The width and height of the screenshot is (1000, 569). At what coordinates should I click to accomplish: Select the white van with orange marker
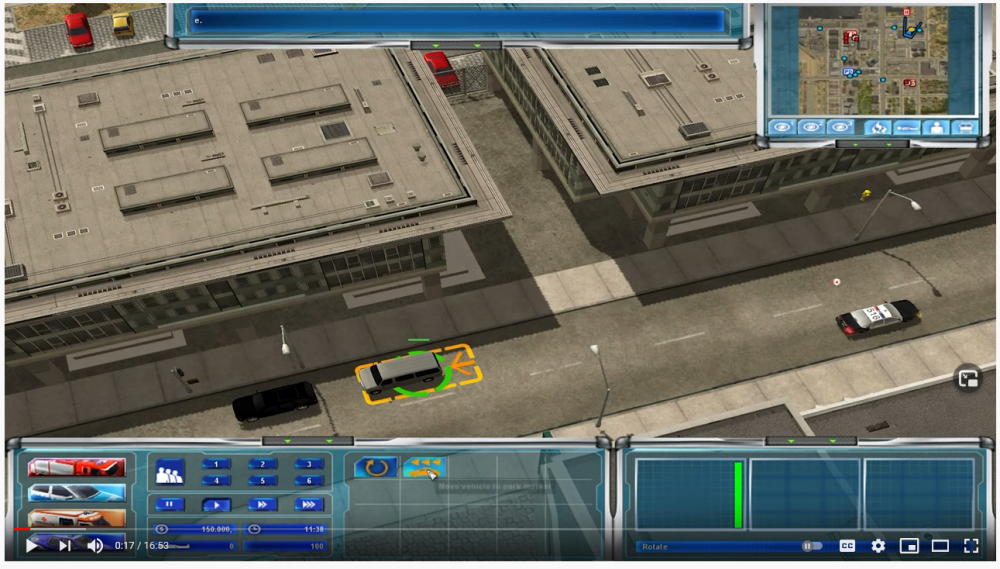[401, 373]
